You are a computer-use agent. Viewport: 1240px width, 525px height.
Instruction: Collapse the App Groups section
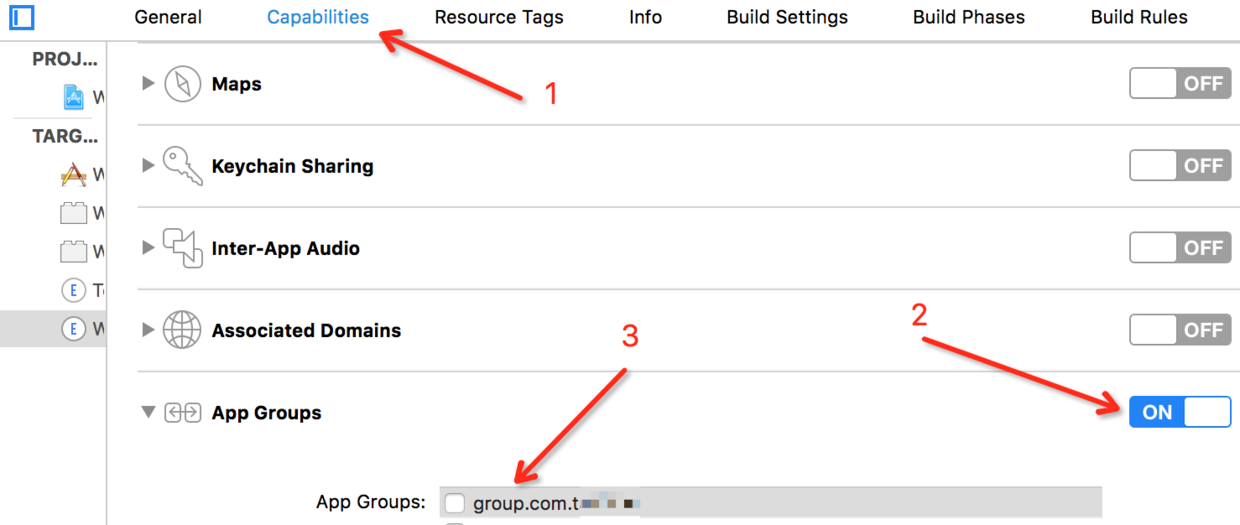[x=148, y=412]
